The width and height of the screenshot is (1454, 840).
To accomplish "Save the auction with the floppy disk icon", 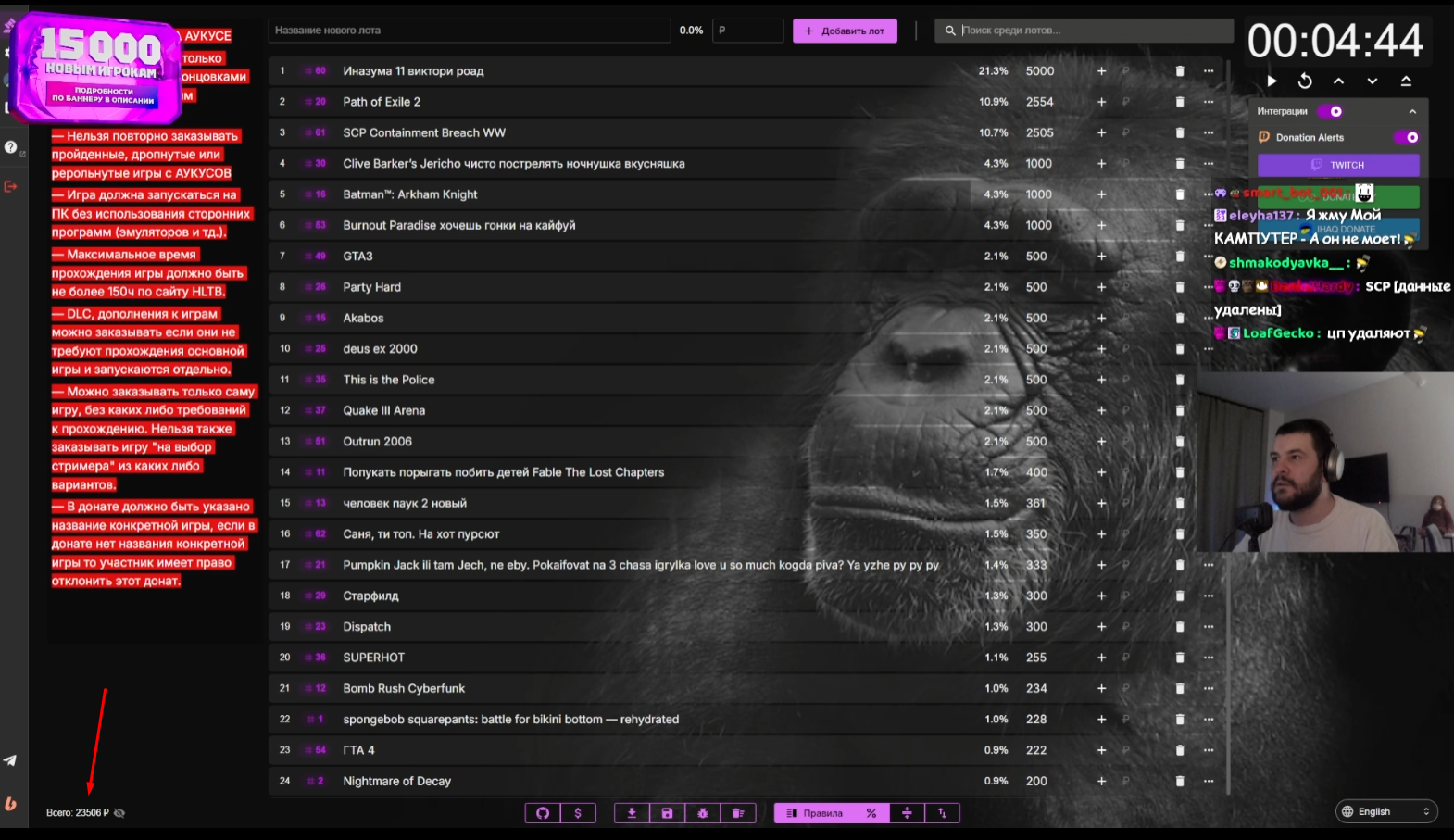I will point(667,813).
